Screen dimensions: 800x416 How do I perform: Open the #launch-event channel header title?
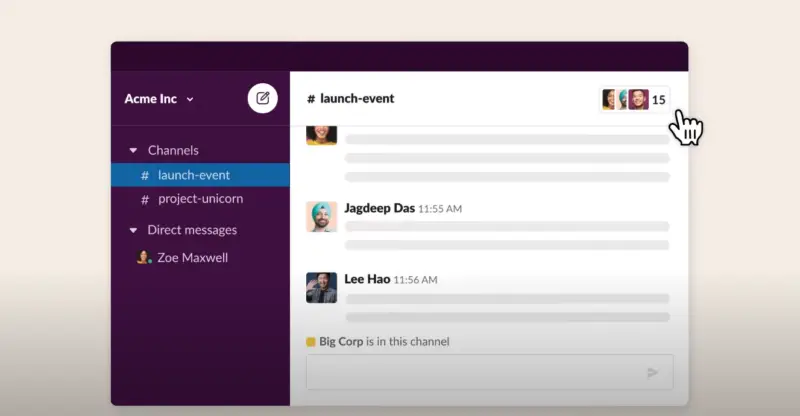350,99
